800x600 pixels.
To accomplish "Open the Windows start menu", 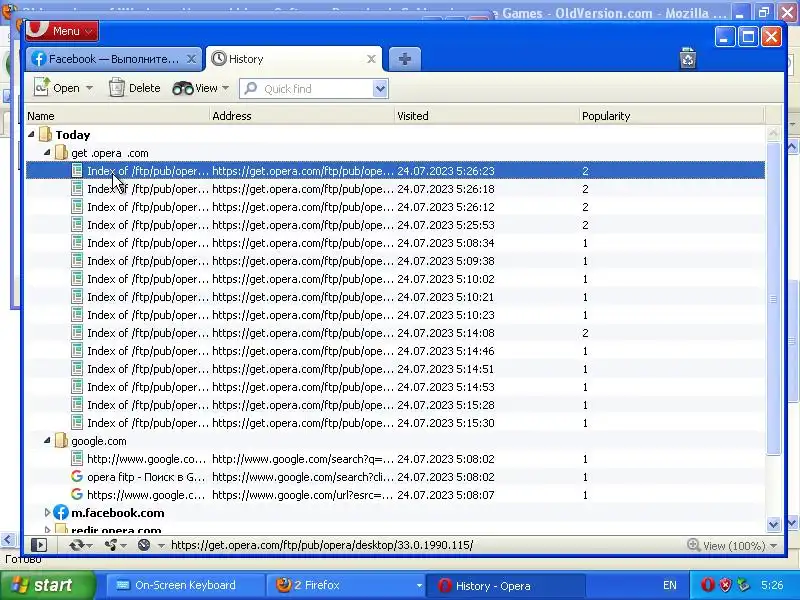I will [x=47, y=585].
